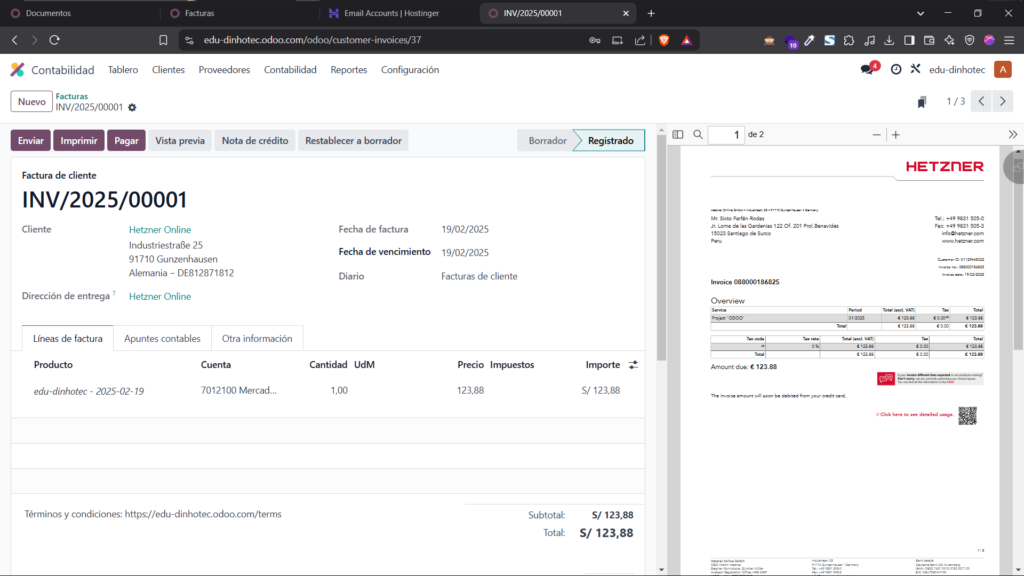Screen dimensions: 1024x576
Task: Select the Registrado status stage
Action: click(611, 140)
